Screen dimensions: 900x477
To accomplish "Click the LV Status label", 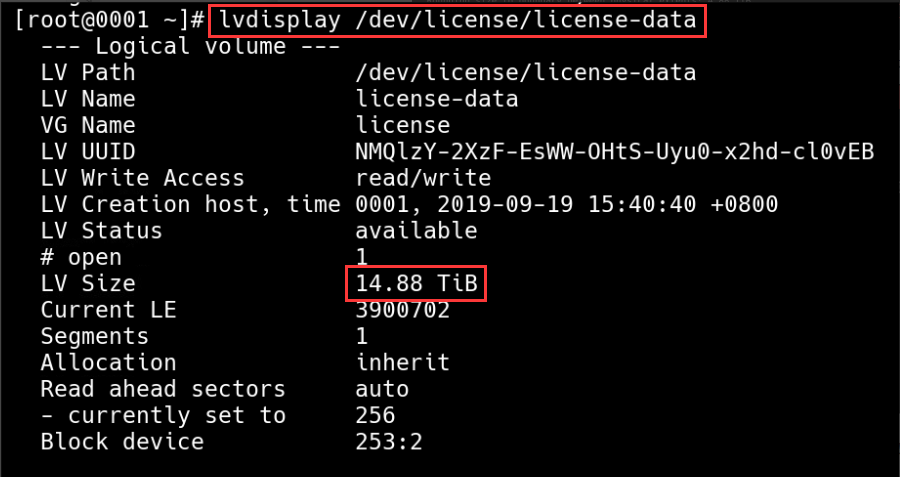I will point(102,231).
